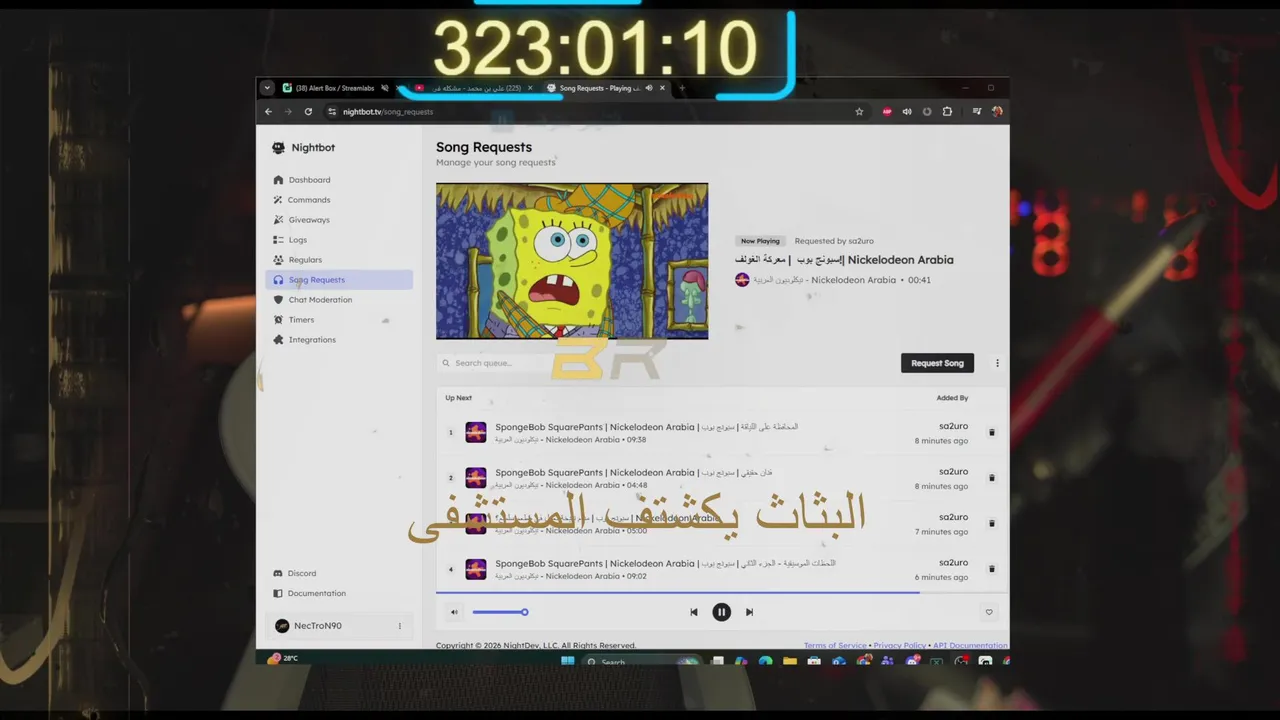The height and width of the screenshot is (720, 1280).
Task: Select Song Requests sidebar item
Action: pyautogui.click(x=339, y=280)
